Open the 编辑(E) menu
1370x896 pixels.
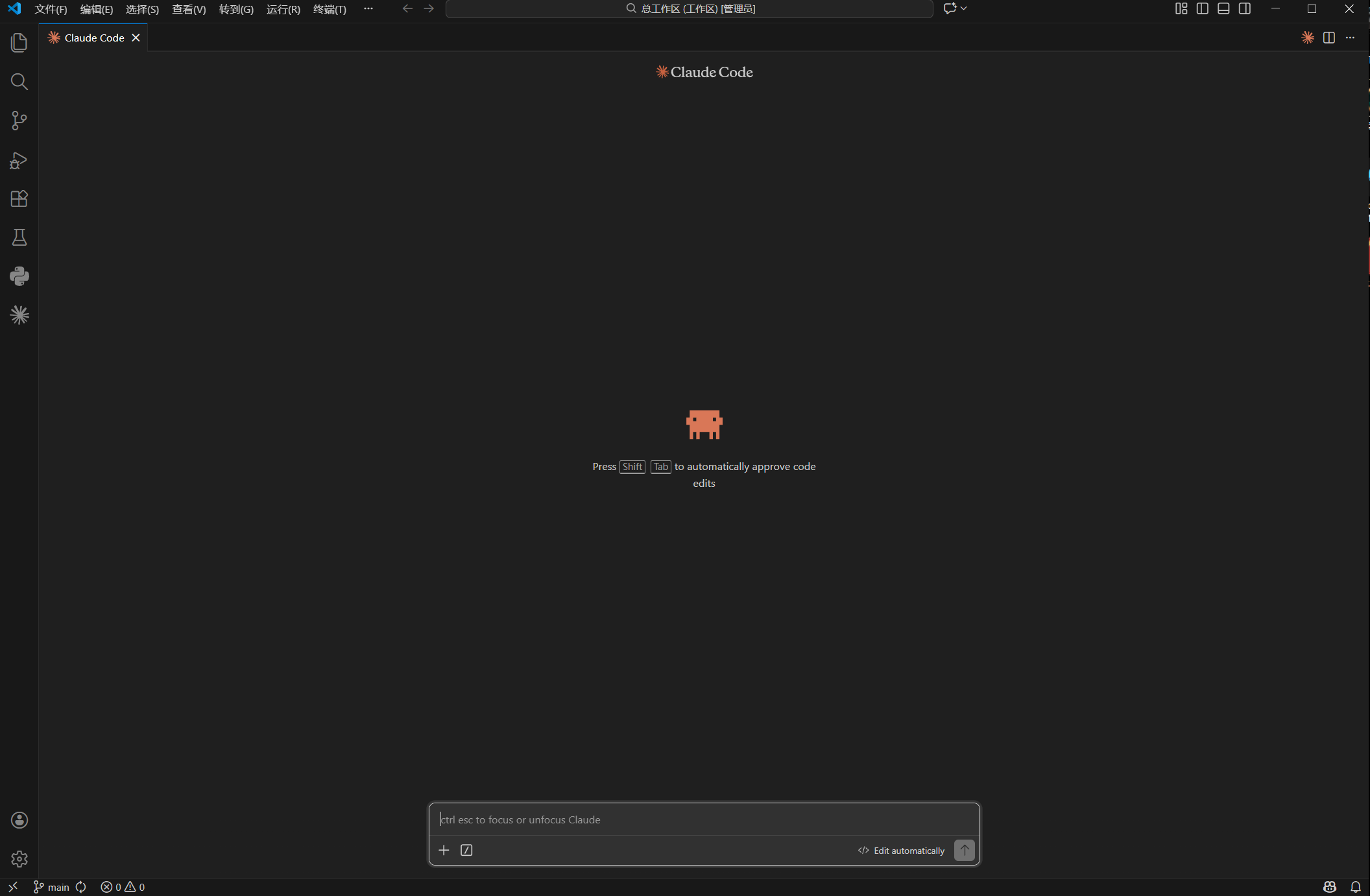[x=97, y=9]
